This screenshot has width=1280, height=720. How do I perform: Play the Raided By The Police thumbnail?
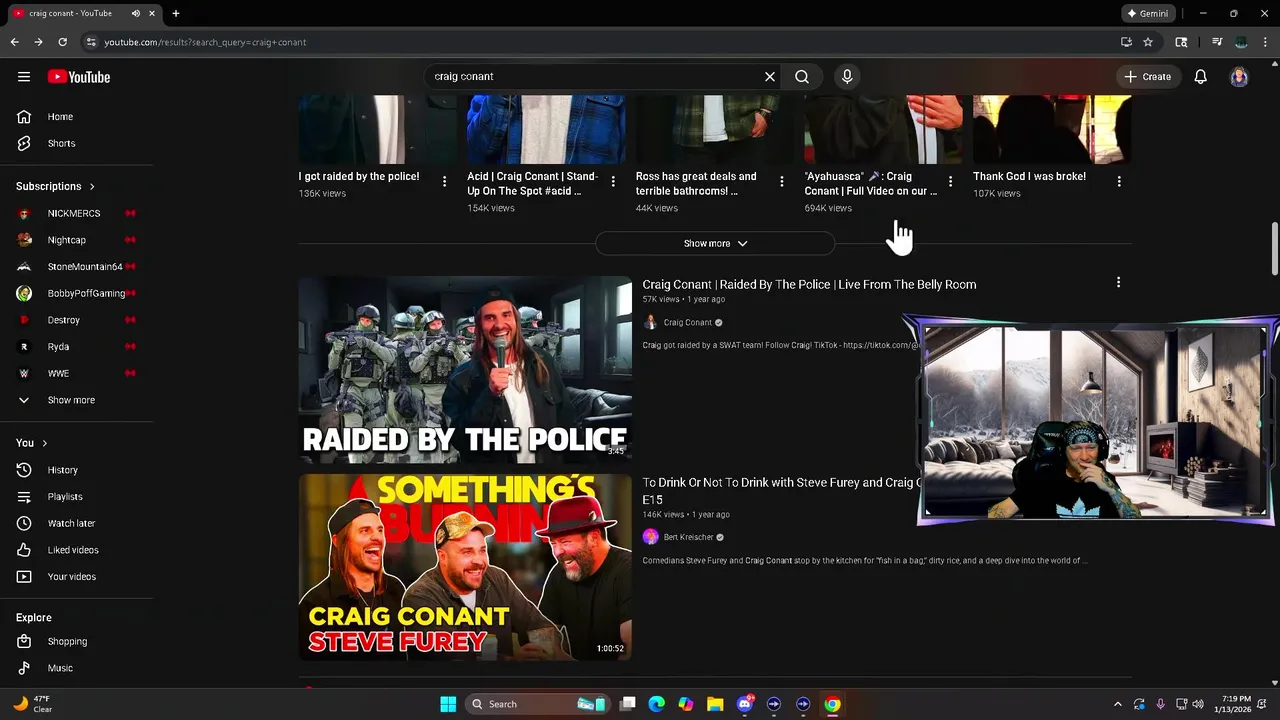465,369
